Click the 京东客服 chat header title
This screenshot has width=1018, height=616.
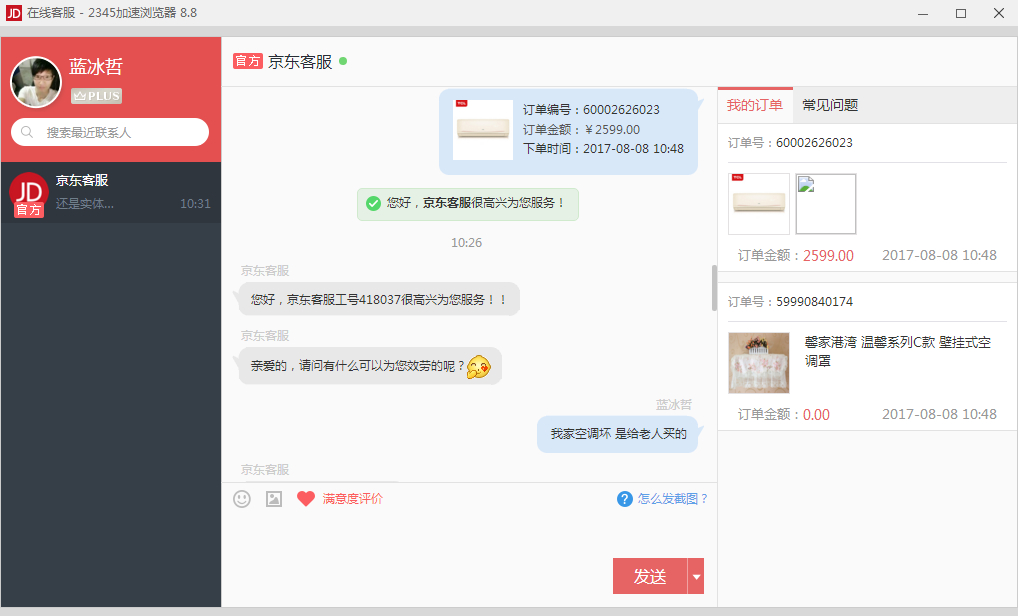300,62
